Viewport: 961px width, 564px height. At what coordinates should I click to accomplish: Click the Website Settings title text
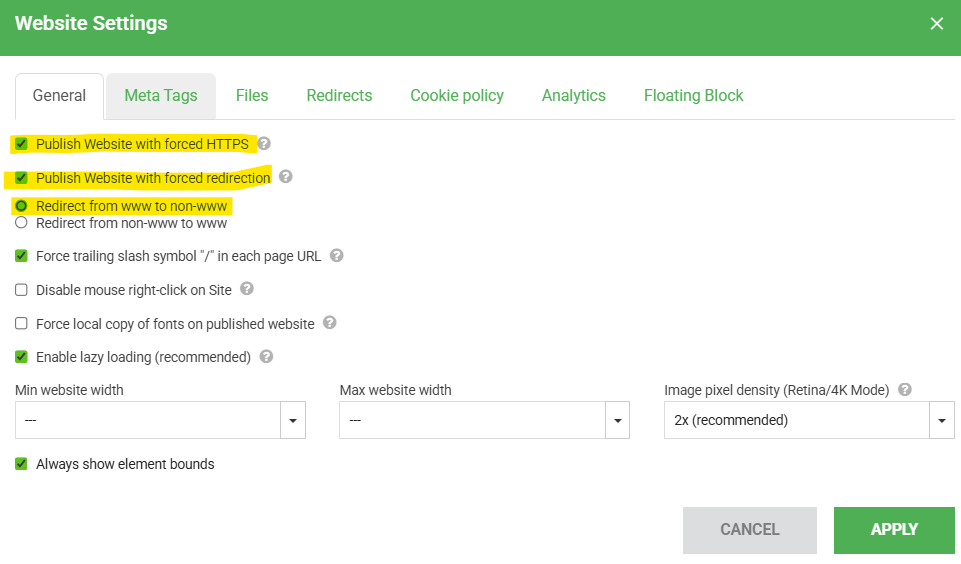coord(91,23)
